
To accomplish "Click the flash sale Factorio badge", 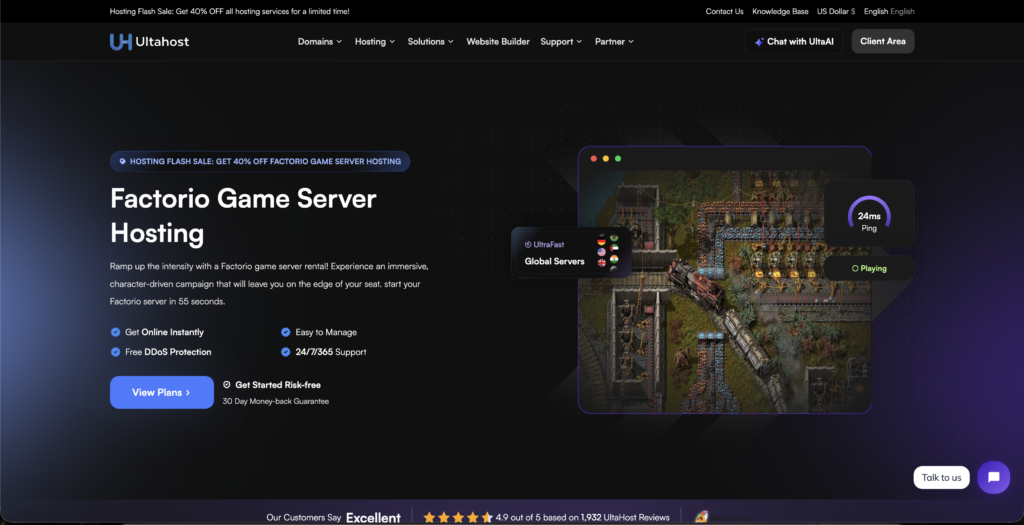I will point(260,161).
